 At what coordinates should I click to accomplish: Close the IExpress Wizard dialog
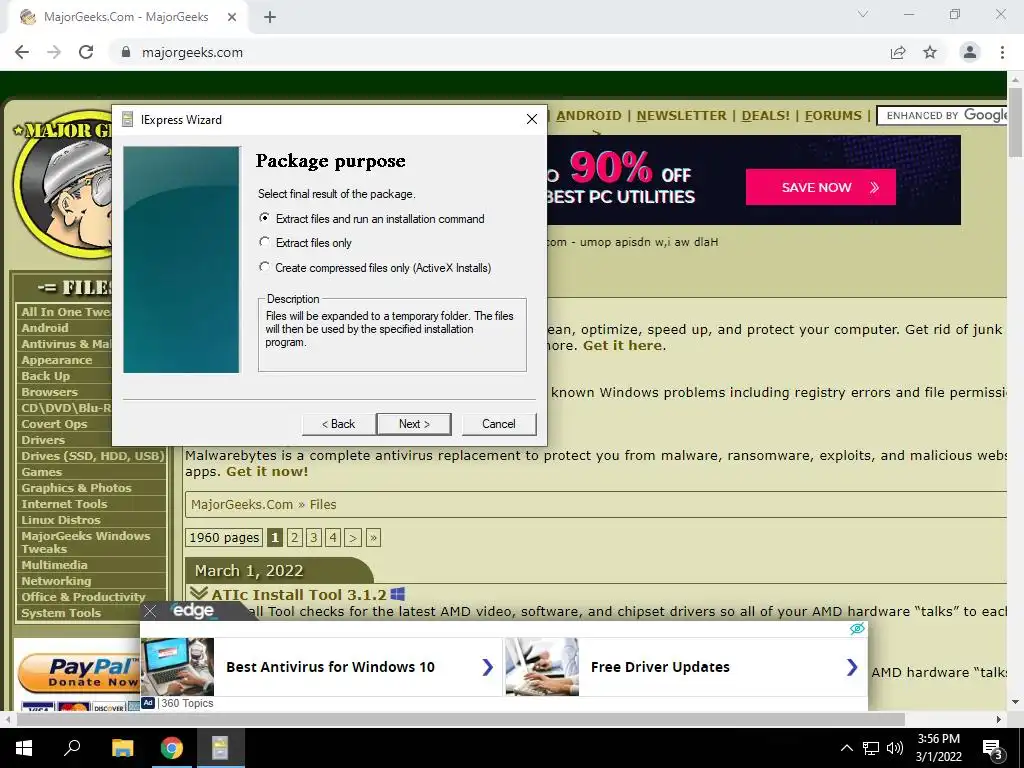(x=532, y=119)
